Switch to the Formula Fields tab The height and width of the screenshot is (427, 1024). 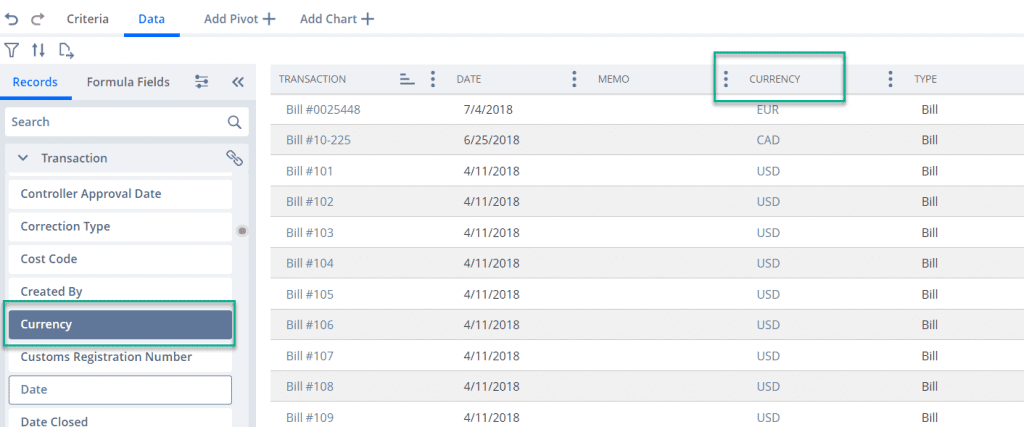(x=128, y=82)
